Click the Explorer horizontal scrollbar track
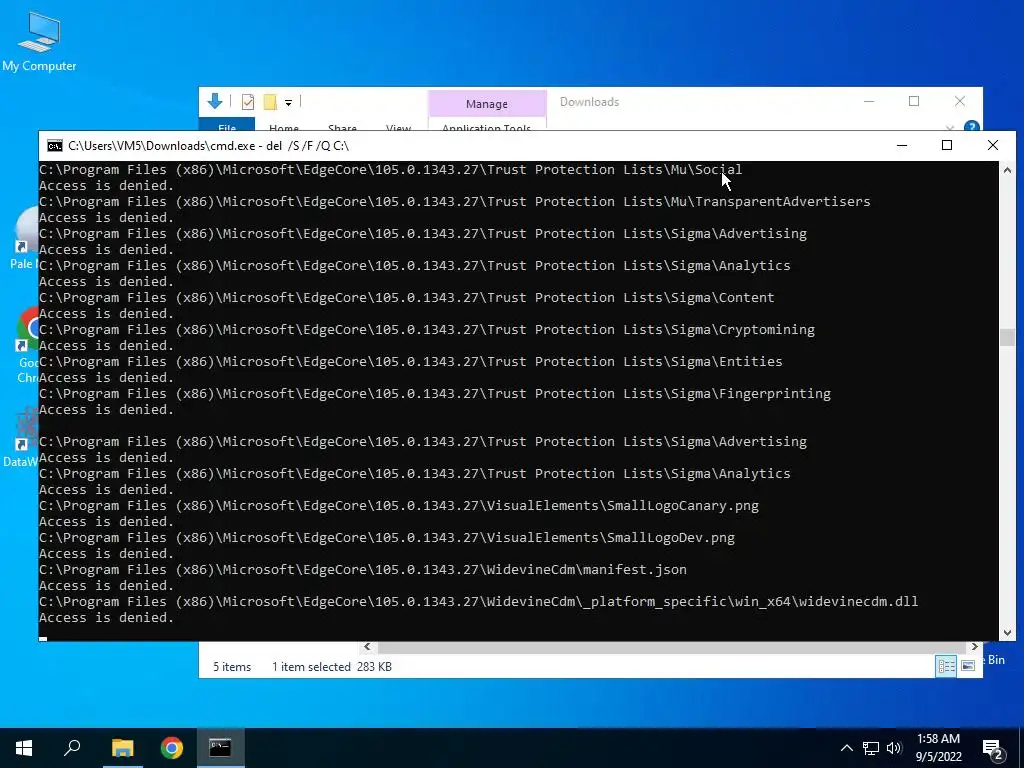This screenshot has height=768, width=1024. [671, 647]
